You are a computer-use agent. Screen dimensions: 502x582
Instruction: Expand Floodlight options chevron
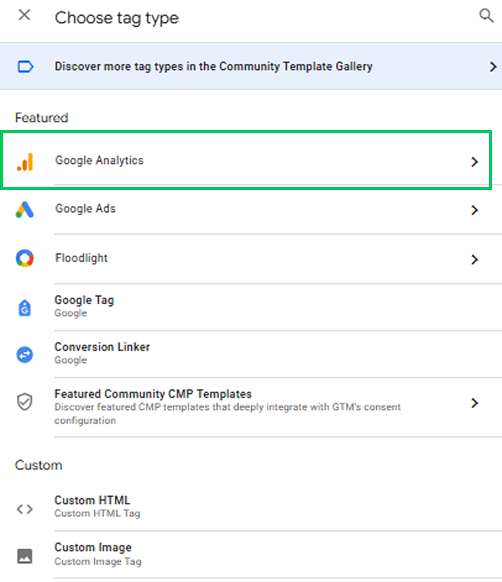474,259
